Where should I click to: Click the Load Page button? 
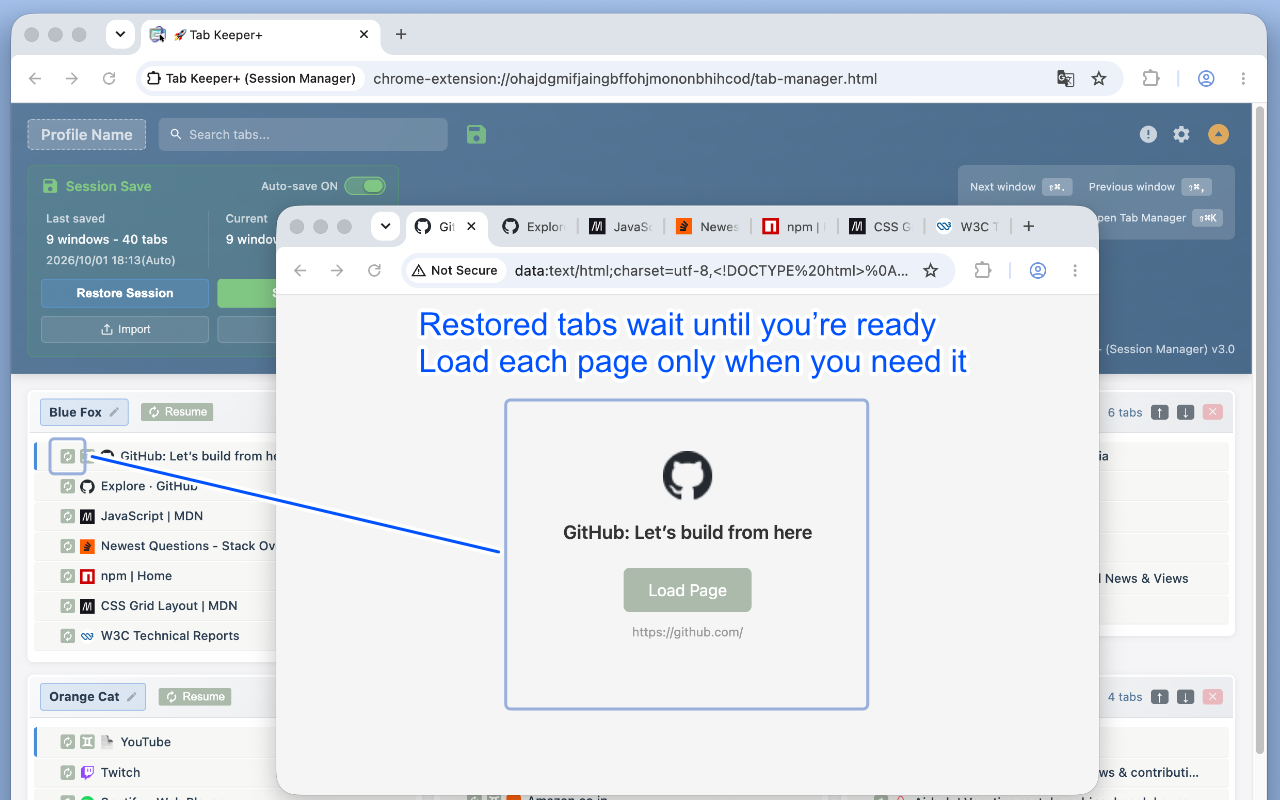click(x=687, y=590)
